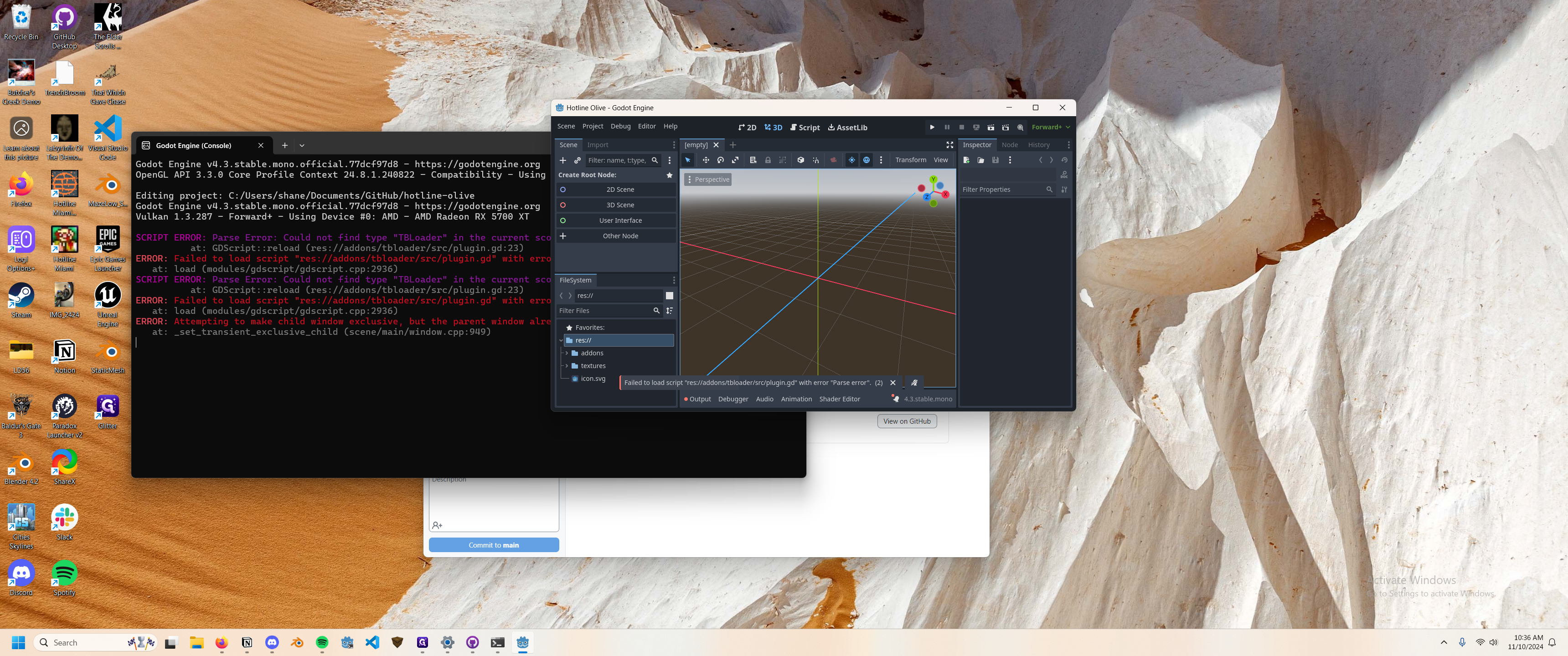This screenshot has height=656, width=1568.
Task: Open the AssetLib workspace
Action: tap(847, 128)
